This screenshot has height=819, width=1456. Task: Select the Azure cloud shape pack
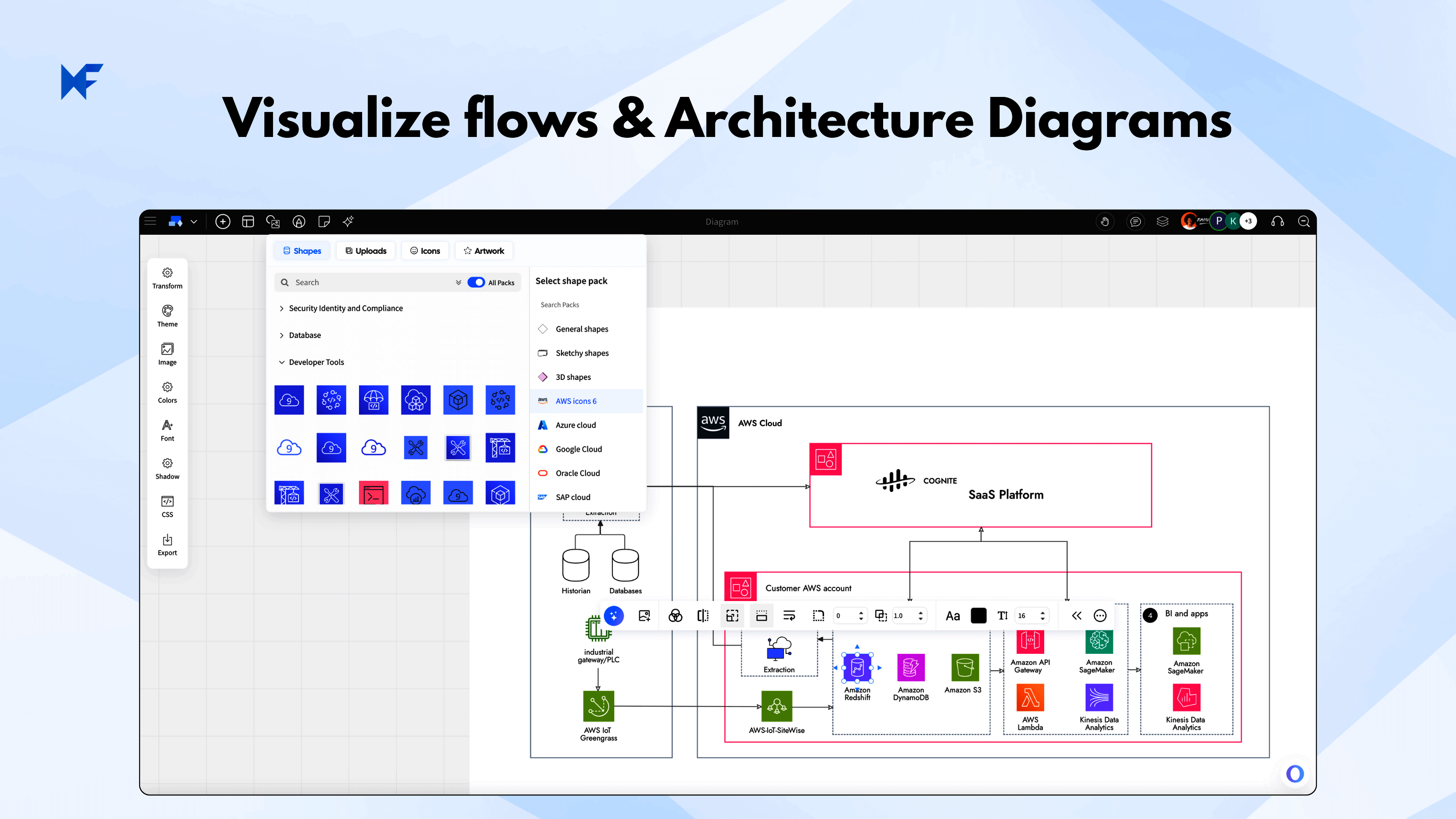pyautogui.click(x=576, y=425)
